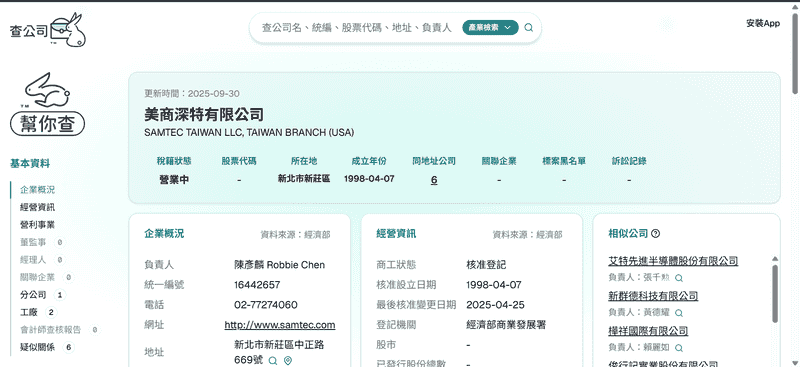Select 會計師查核報告 in the sidebar
The height and width of the screenshot is (367, 800).
coord(51,330)
